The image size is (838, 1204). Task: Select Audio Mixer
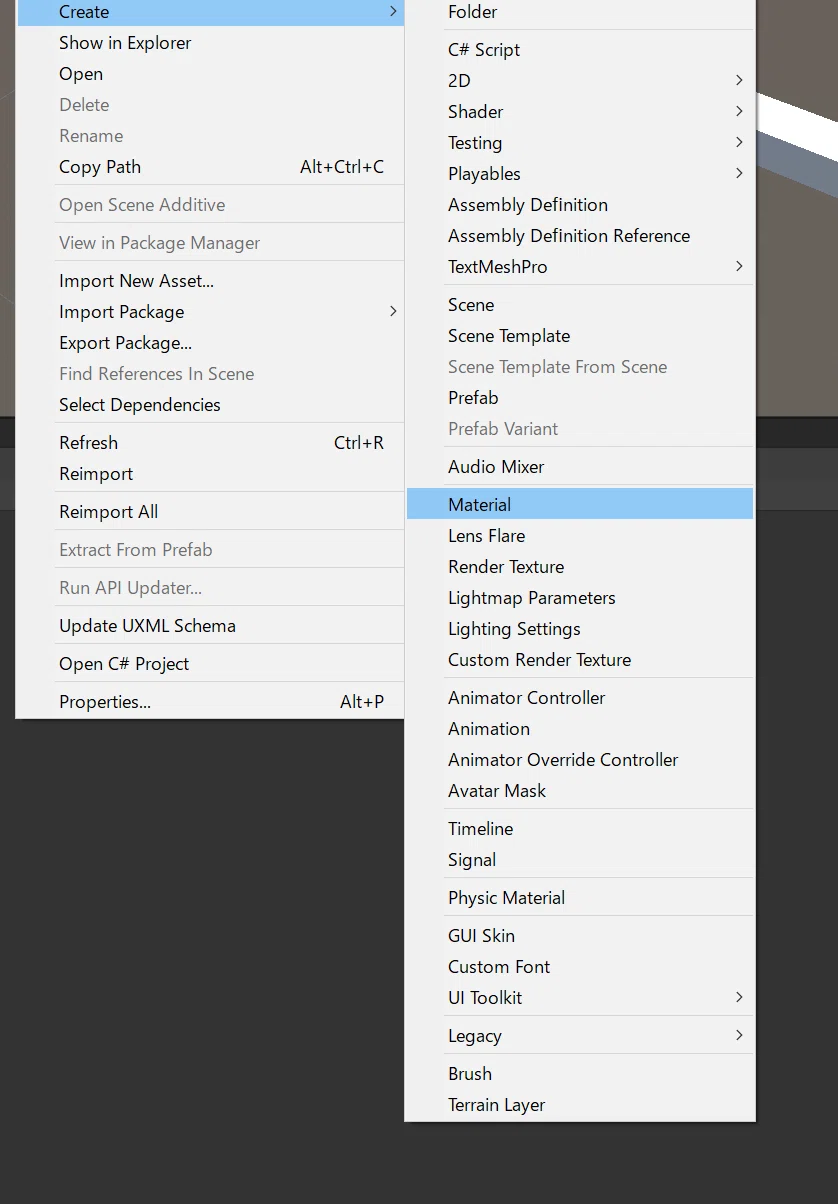[x=580, y=467]
